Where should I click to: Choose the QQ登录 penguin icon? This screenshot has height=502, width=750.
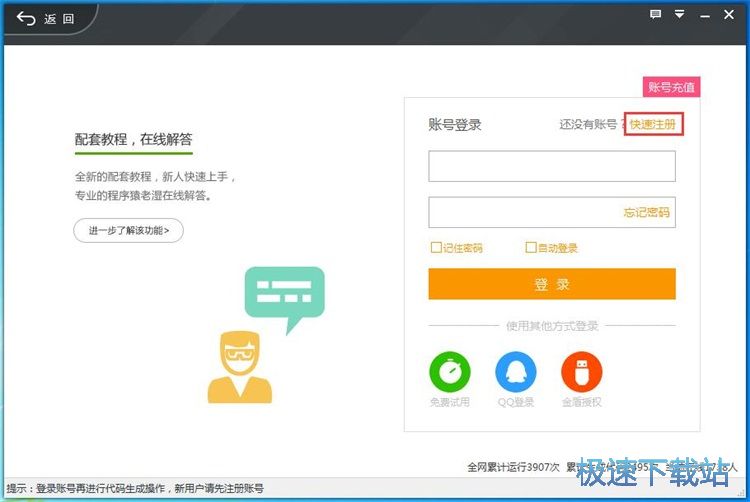click(516, 372)
